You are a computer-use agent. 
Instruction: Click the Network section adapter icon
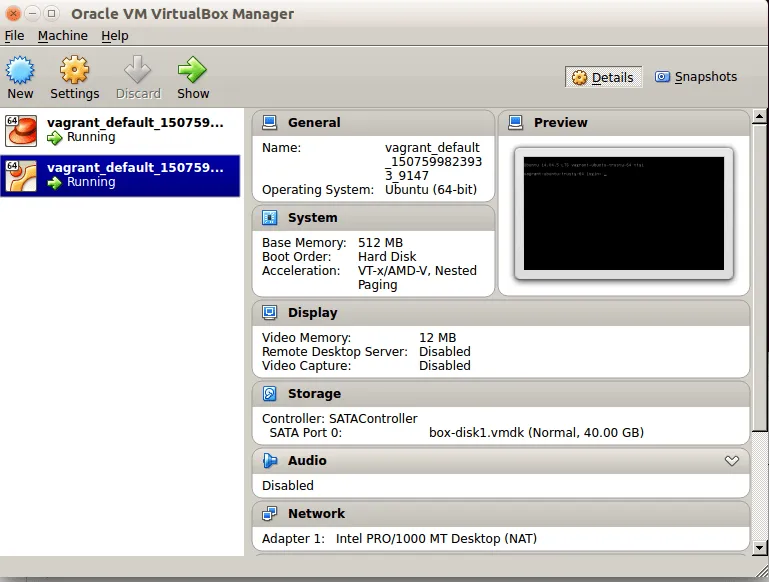coord(269,514)
